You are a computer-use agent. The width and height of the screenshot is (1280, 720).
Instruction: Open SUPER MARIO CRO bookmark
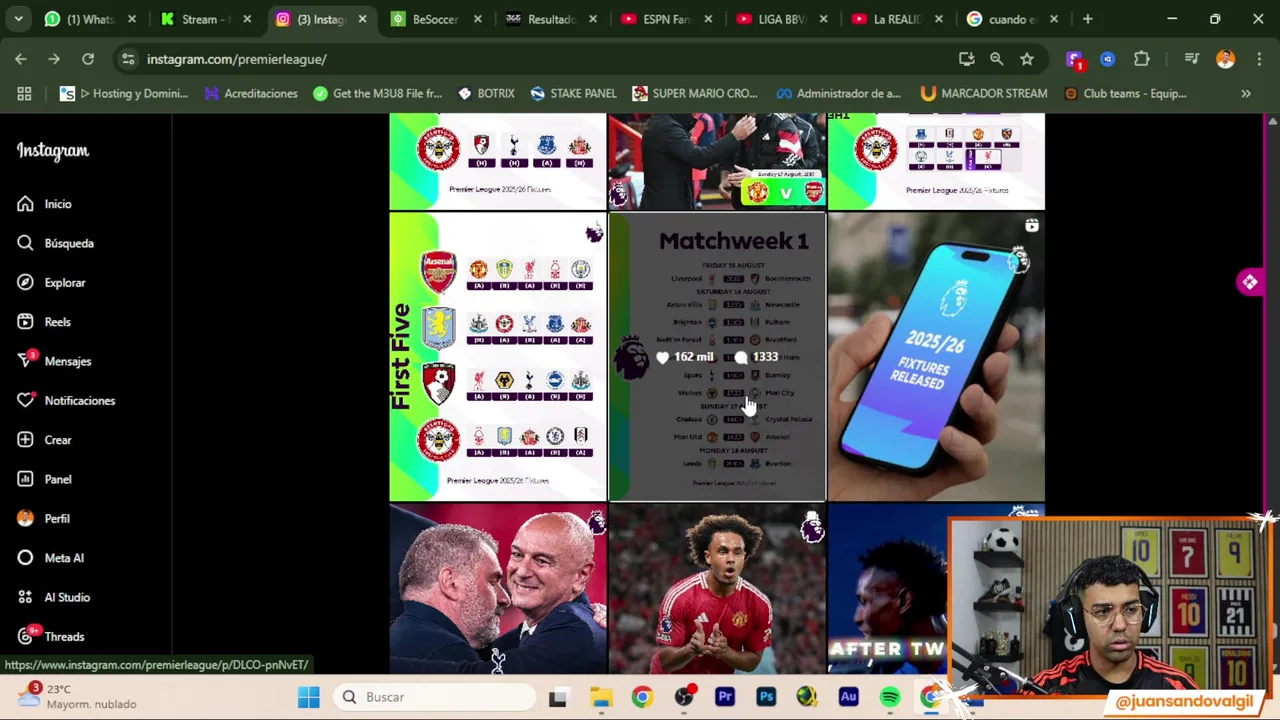tap(695, 93)
